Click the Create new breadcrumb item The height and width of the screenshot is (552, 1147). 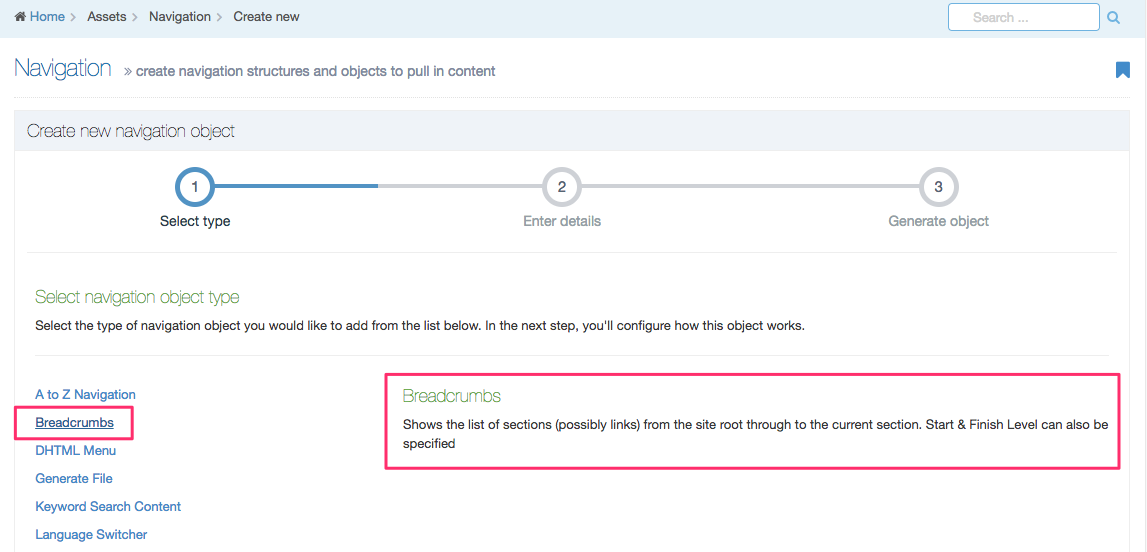pos(266,17)
